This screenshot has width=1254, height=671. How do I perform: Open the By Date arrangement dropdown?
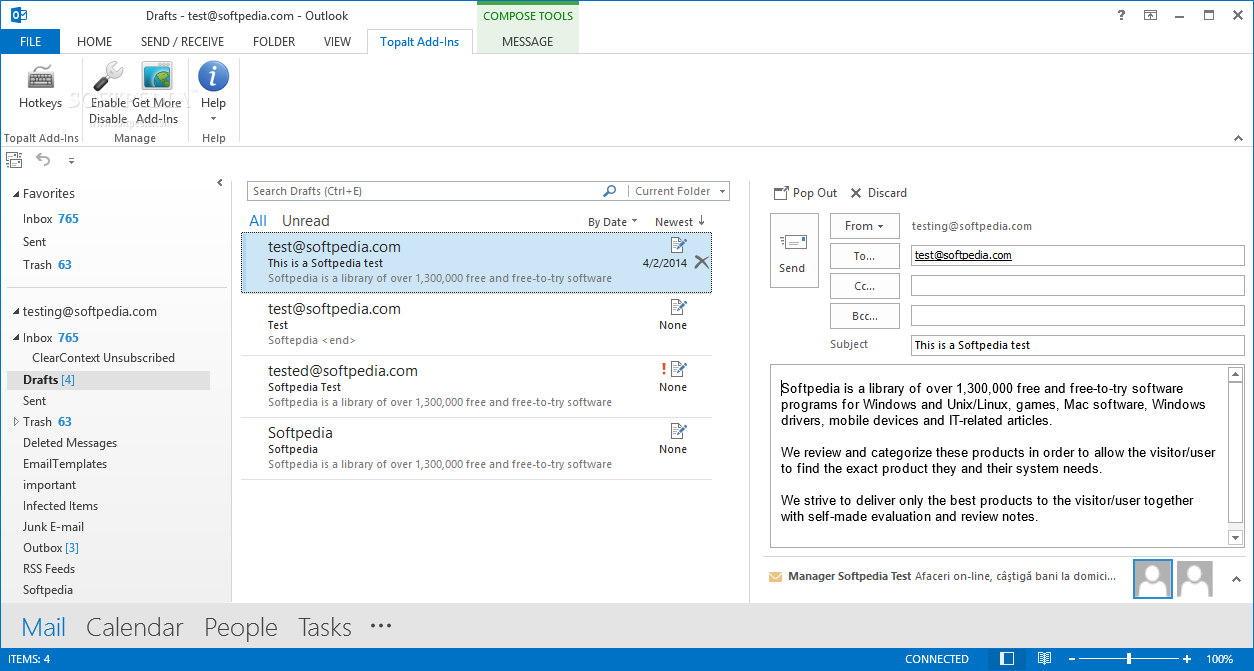pyautogui.click(x=612, y=222)
